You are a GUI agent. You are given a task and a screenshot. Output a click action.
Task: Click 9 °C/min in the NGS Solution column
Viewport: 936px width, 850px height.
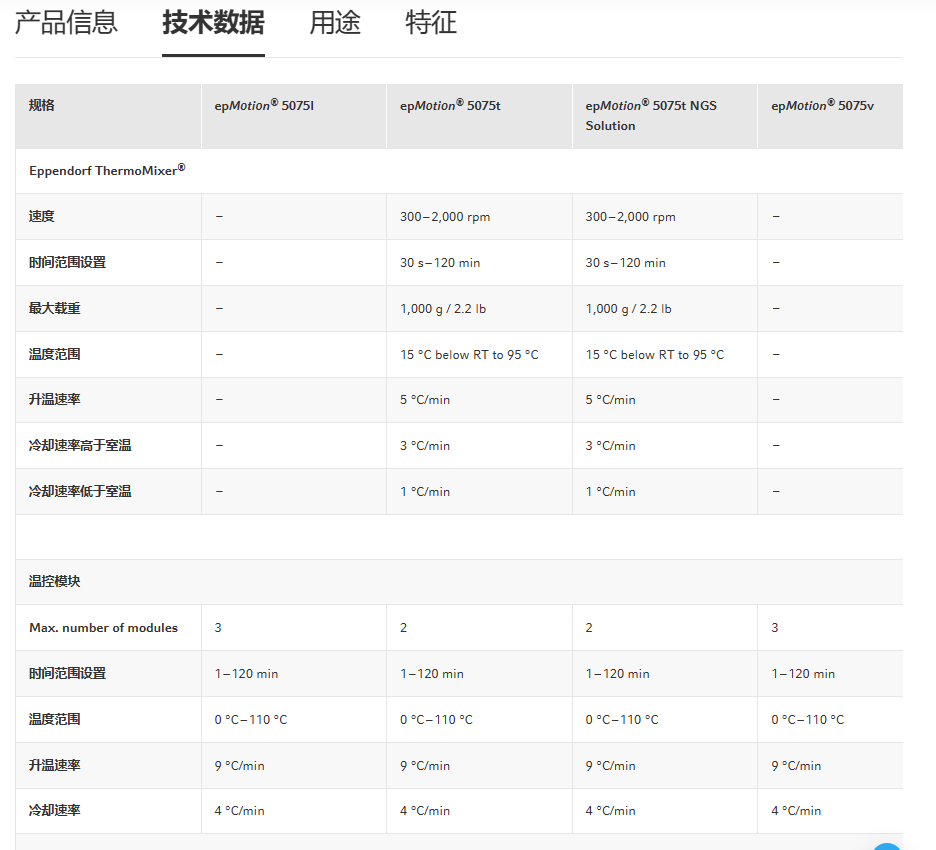[x=611, y=765]
